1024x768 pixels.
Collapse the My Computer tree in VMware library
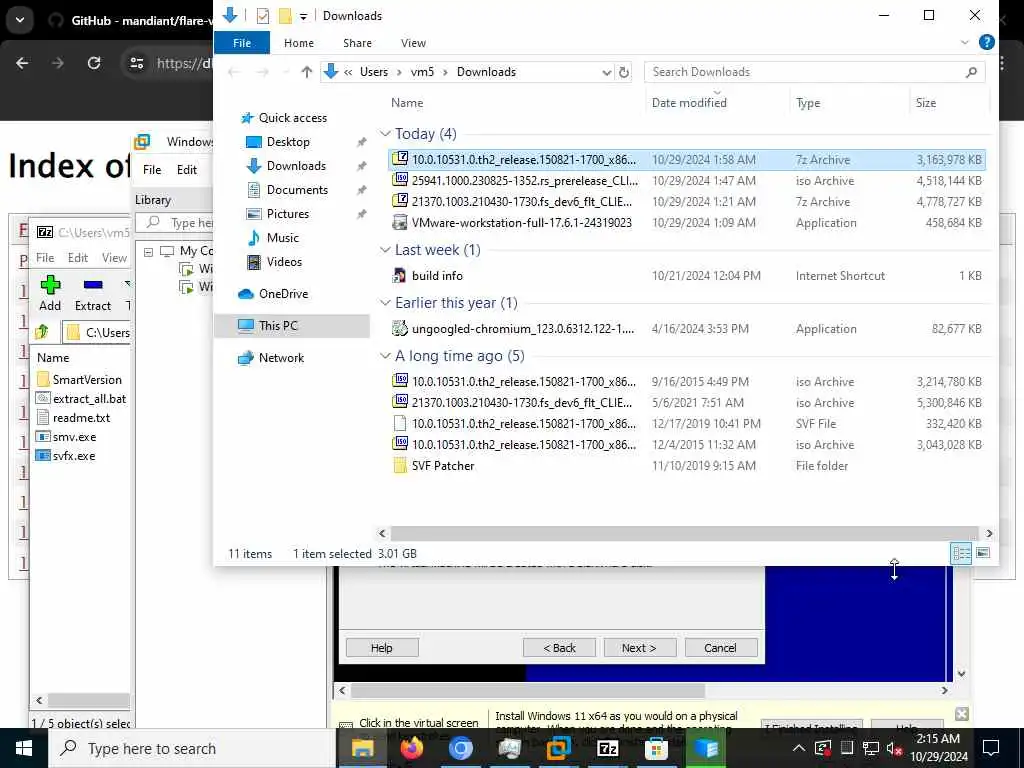point(148,251)
